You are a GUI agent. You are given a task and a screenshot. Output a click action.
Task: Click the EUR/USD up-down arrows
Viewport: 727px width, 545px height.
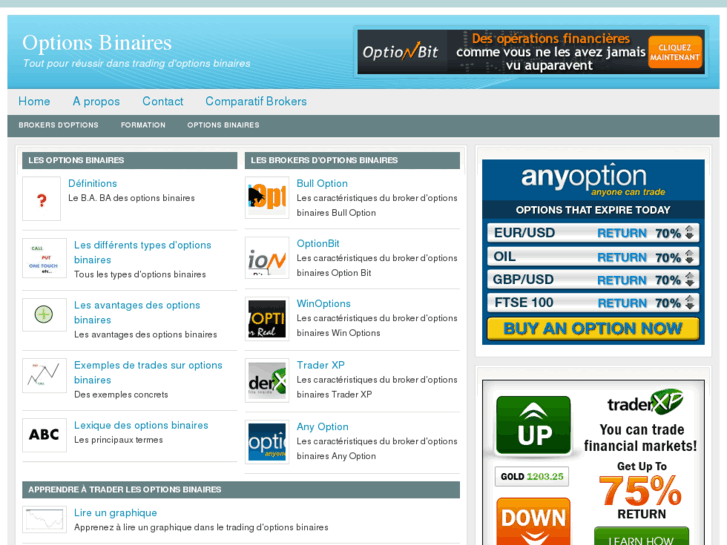pyautogui.click(x=689, y=232)
